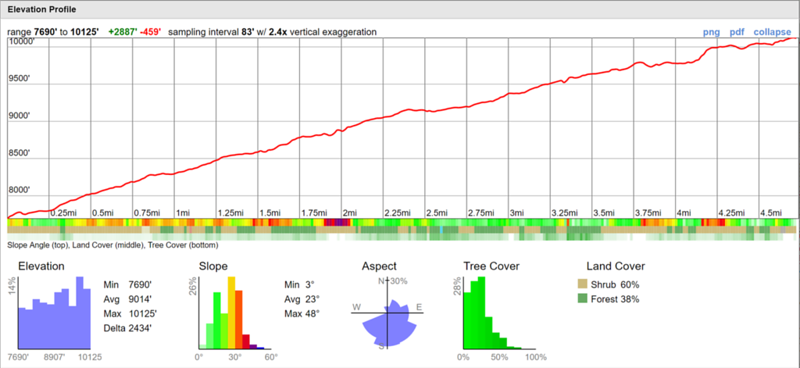Click the Forest land cover swatch
800x368 pixels.
point(582,299)
